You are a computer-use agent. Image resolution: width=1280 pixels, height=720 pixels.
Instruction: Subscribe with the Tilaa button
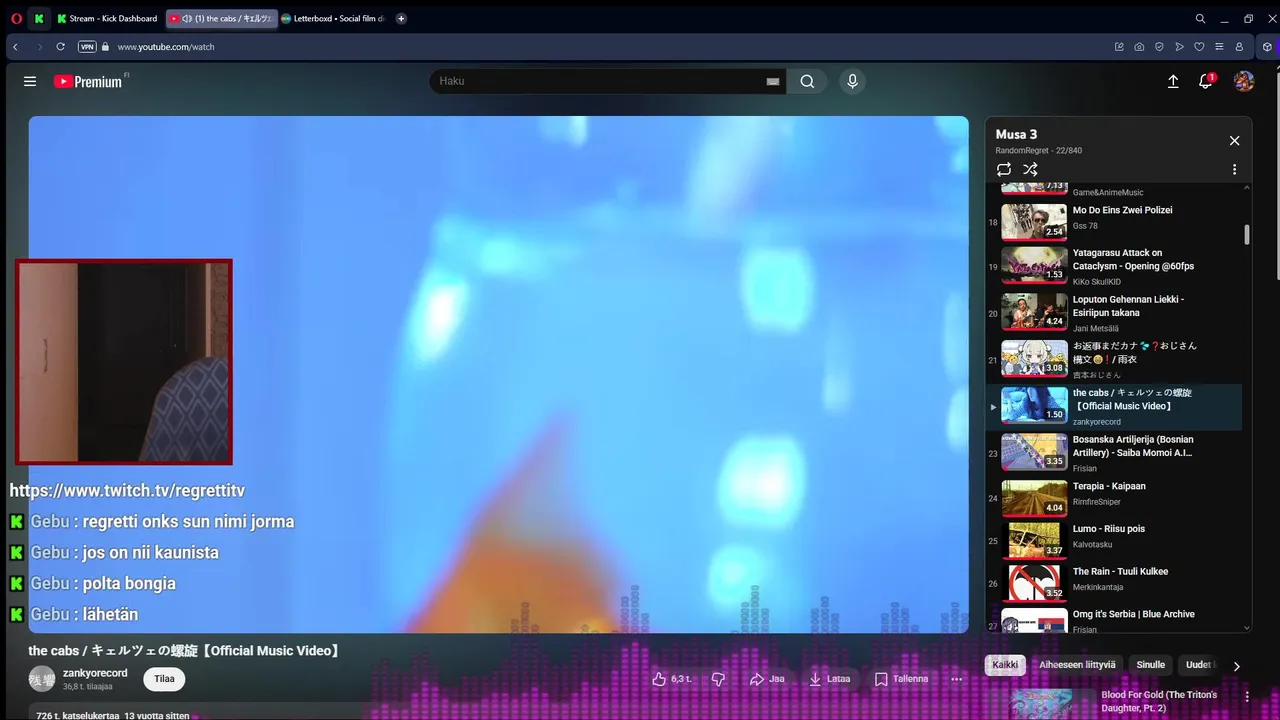coord(164,679)
